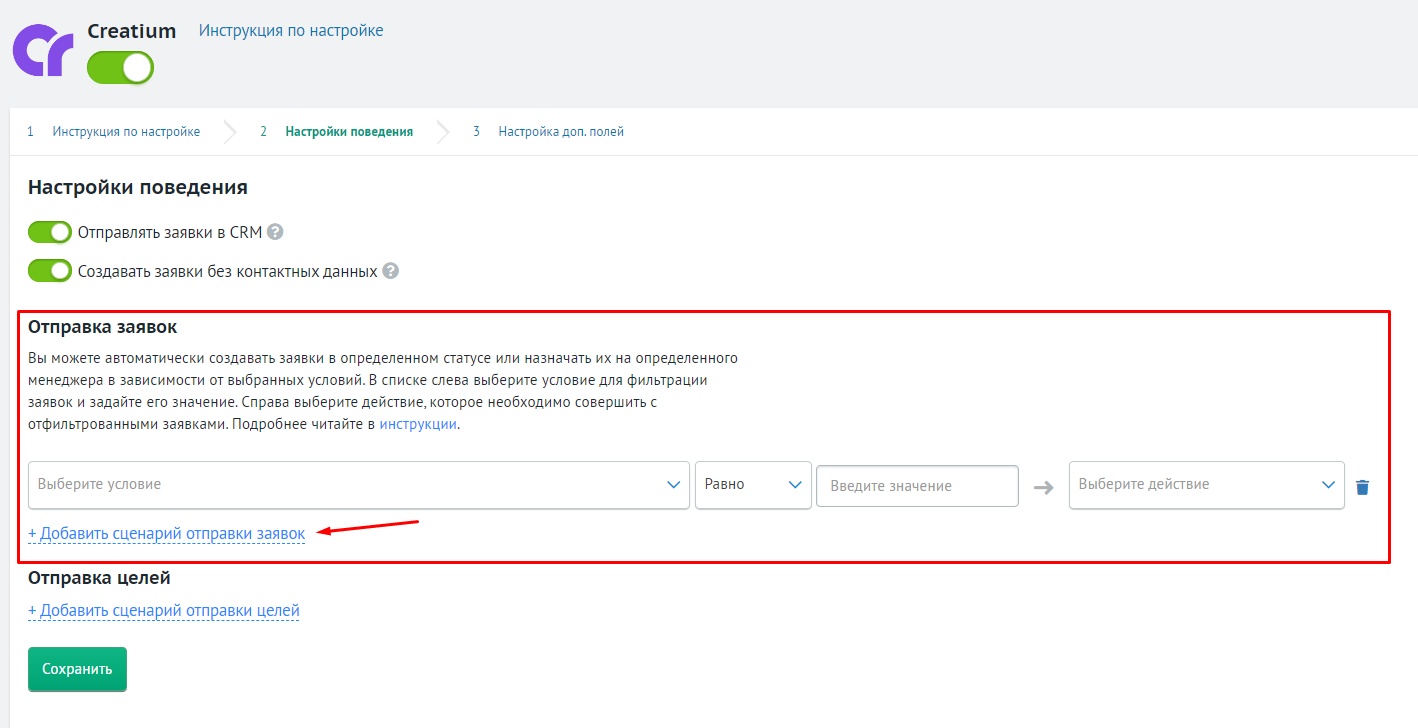This screenshot has width=1418, height=728.
Task: Click Добавить сценарий отправки целей link
Action: 164,611
